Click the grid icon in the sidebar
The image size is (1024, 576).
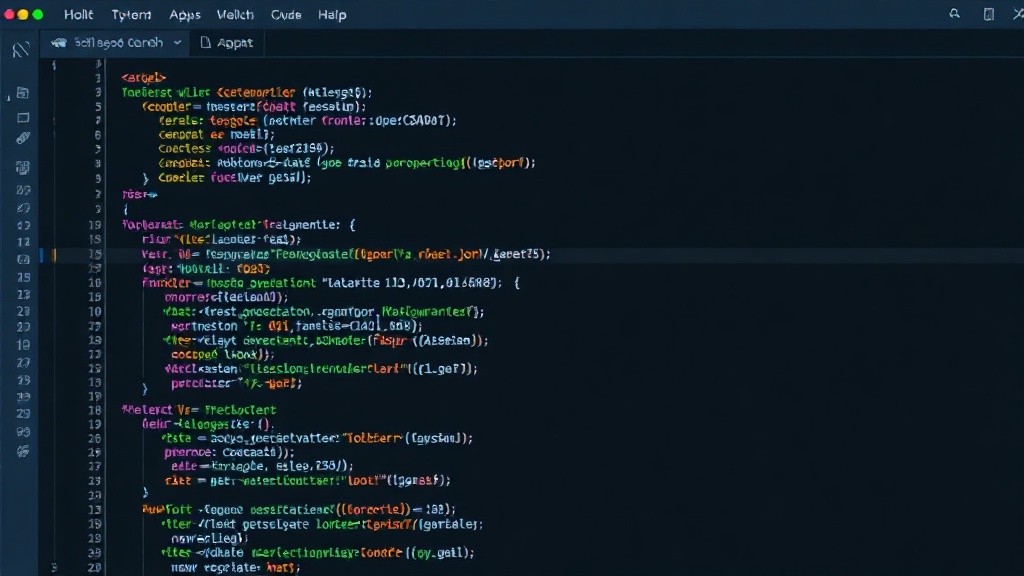(x=23, y=168)
